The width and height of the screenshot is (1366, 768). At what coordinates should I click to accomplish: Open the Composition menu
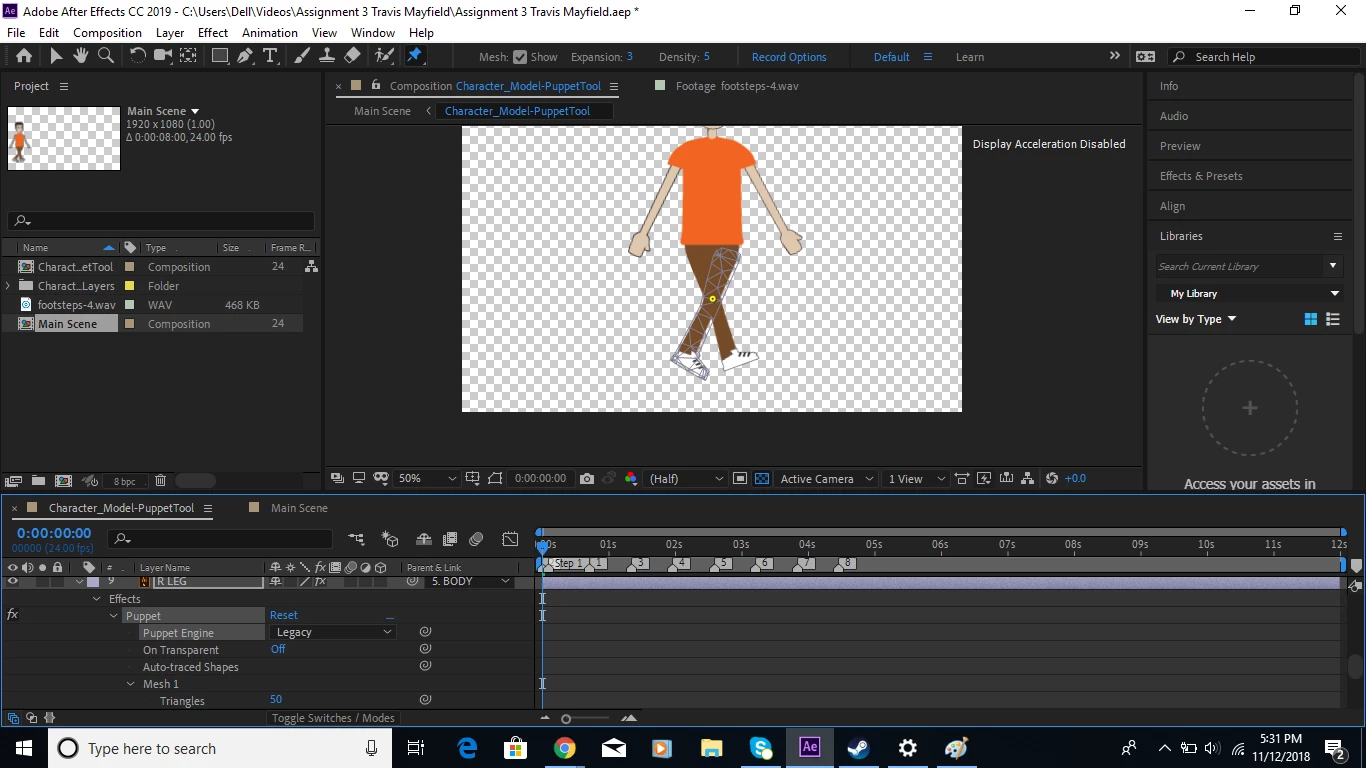pos(107,33)
